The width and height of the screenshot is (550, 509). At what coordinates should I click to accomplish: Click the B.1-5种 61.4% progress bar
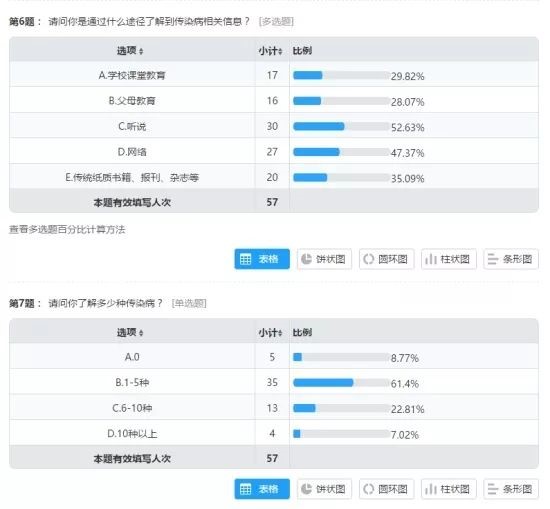coord(341,382)
